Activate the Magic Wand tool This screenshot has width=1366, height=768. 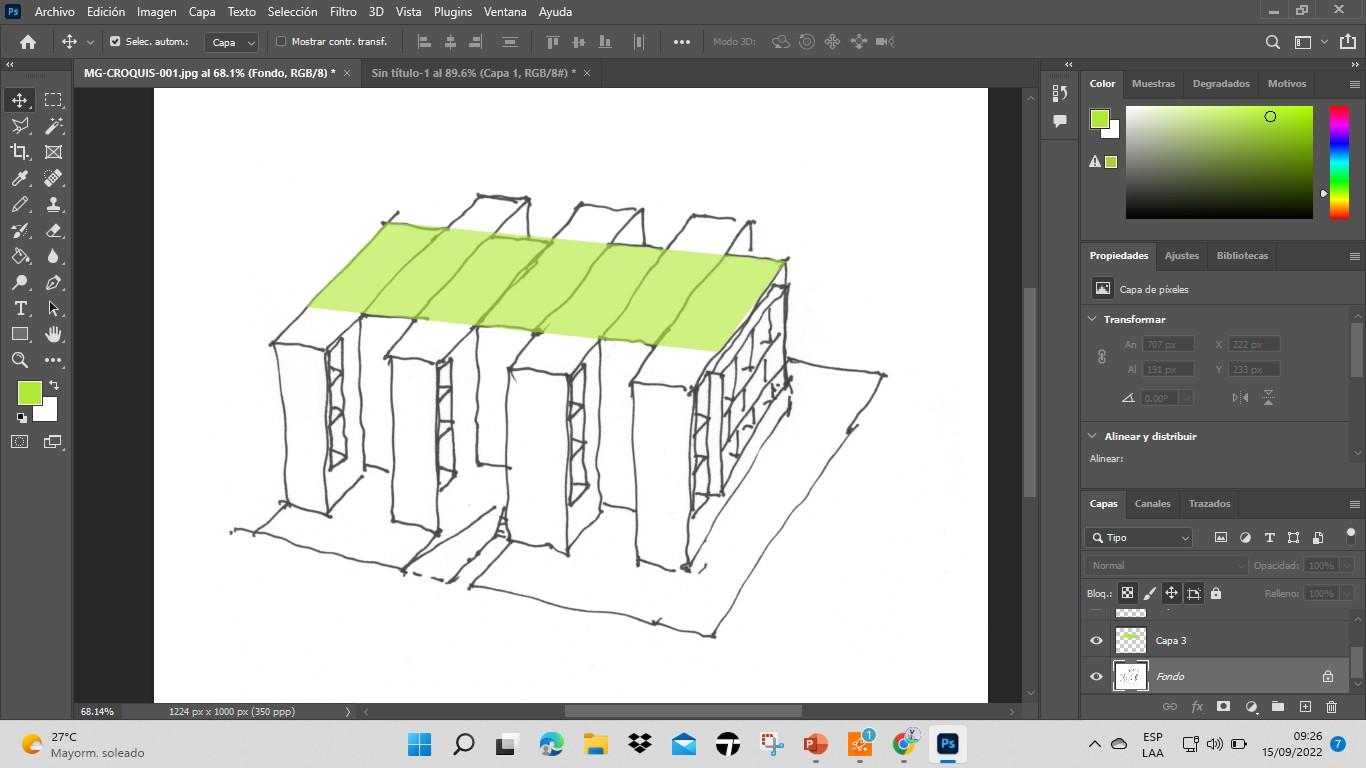[53, 126]
